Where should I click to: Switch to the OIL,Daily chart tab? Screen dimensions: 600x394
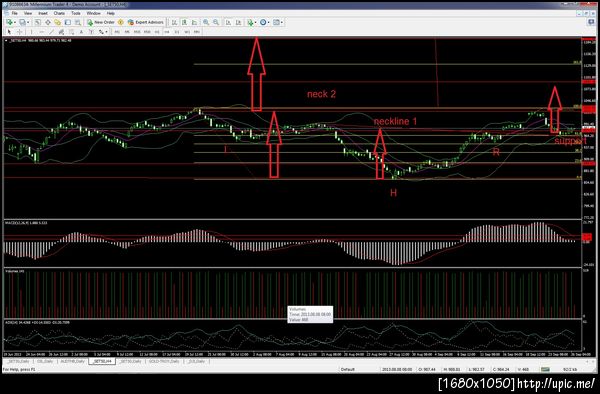pyautogui.click(x=45, y=361)
